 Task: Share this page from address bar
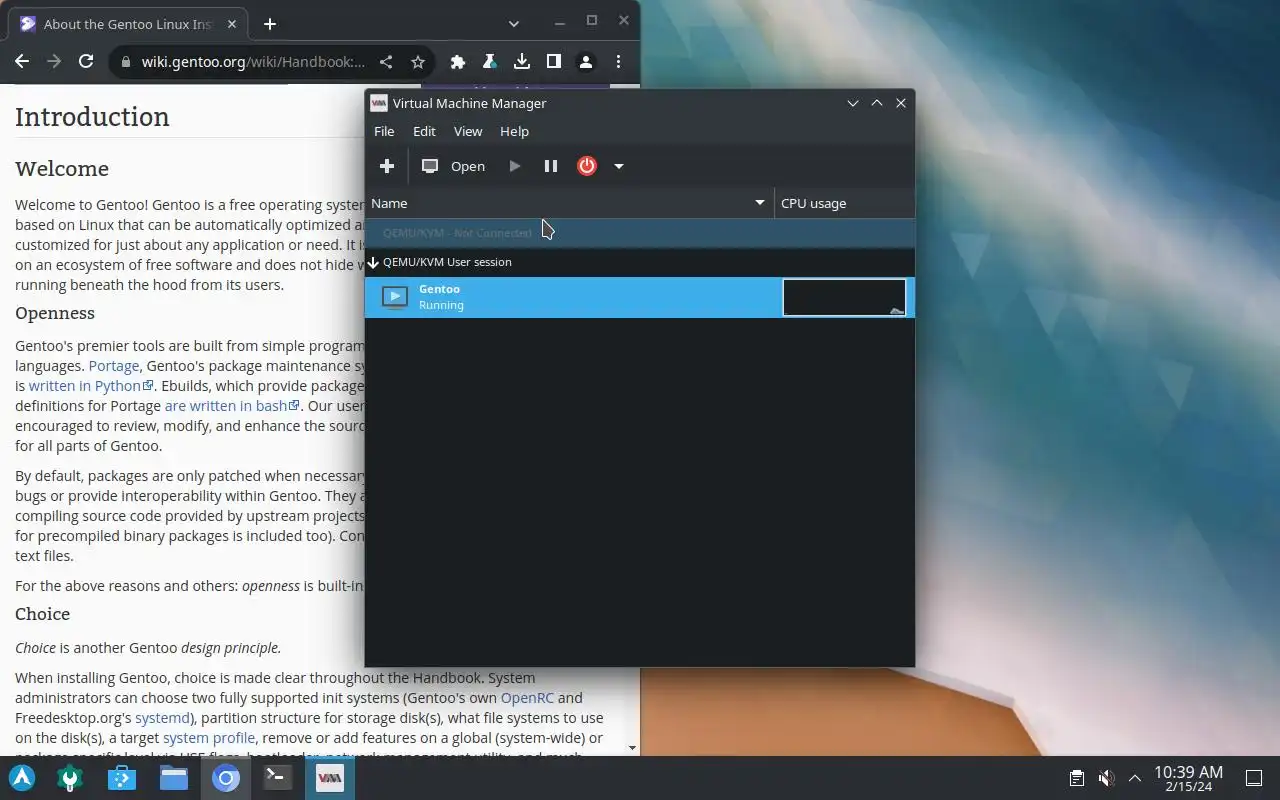coord(386,62)
